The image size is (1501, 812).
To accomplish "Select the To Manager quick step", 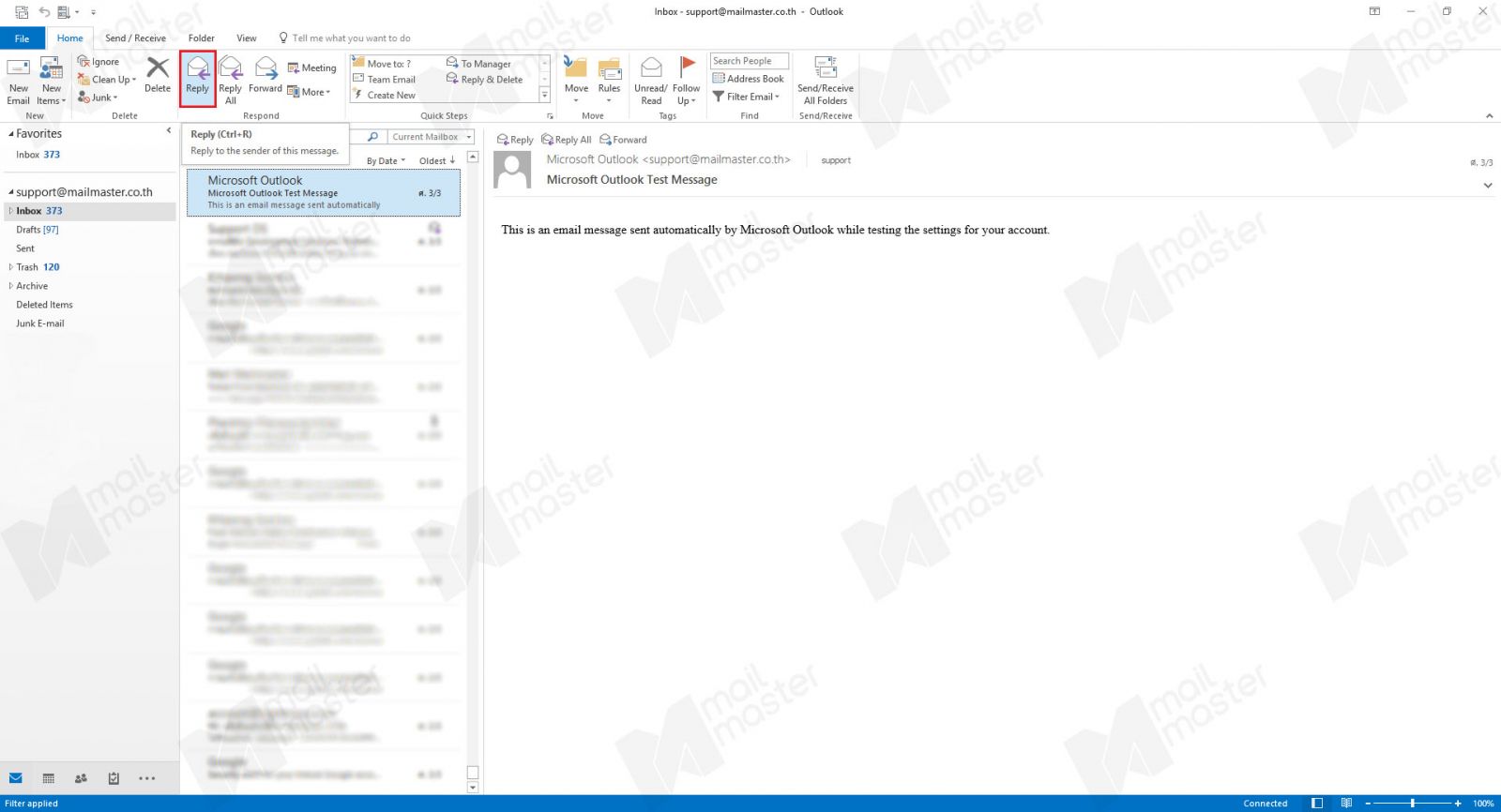I will (x=479, y=64).
